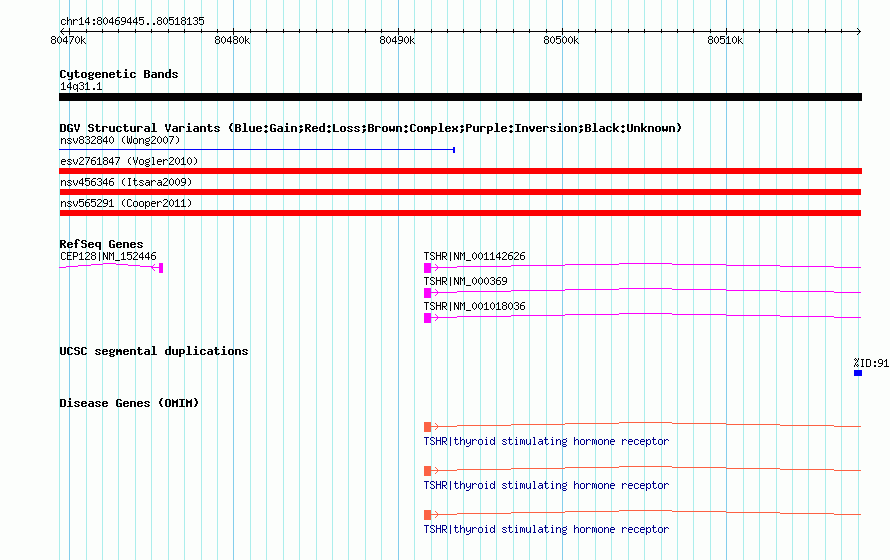Open the first TSHR|thyroid stimulating hormone receptor link
Screen dimensions: 890x560
tap(546, 441)
